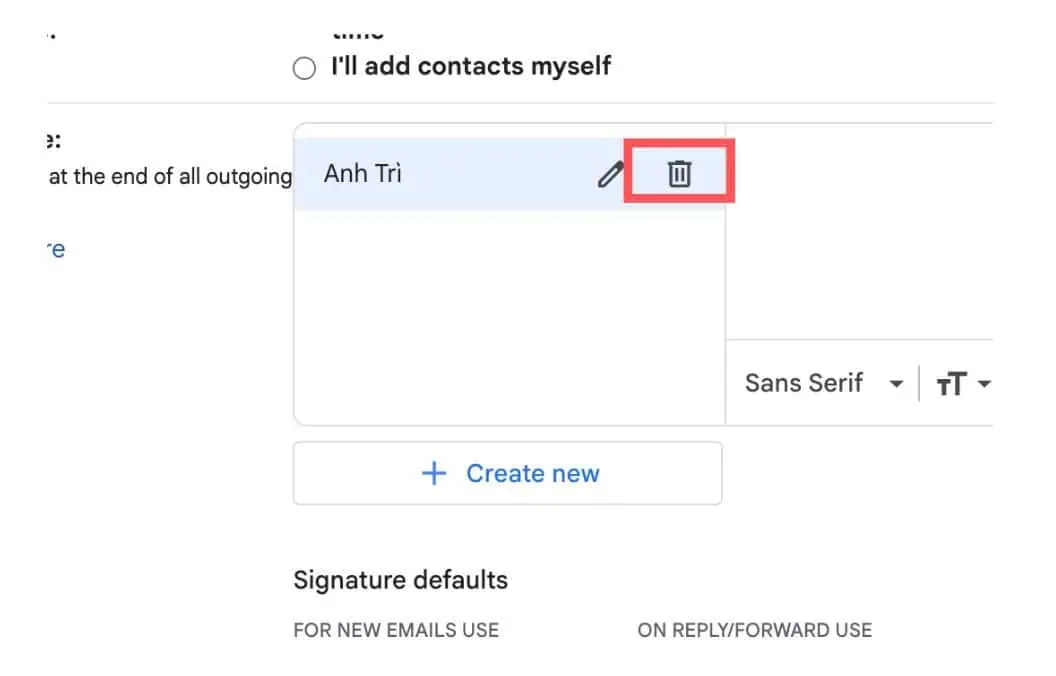Click the Signature defaults heading
1056x676 pixels.
(x=400, y=580)
